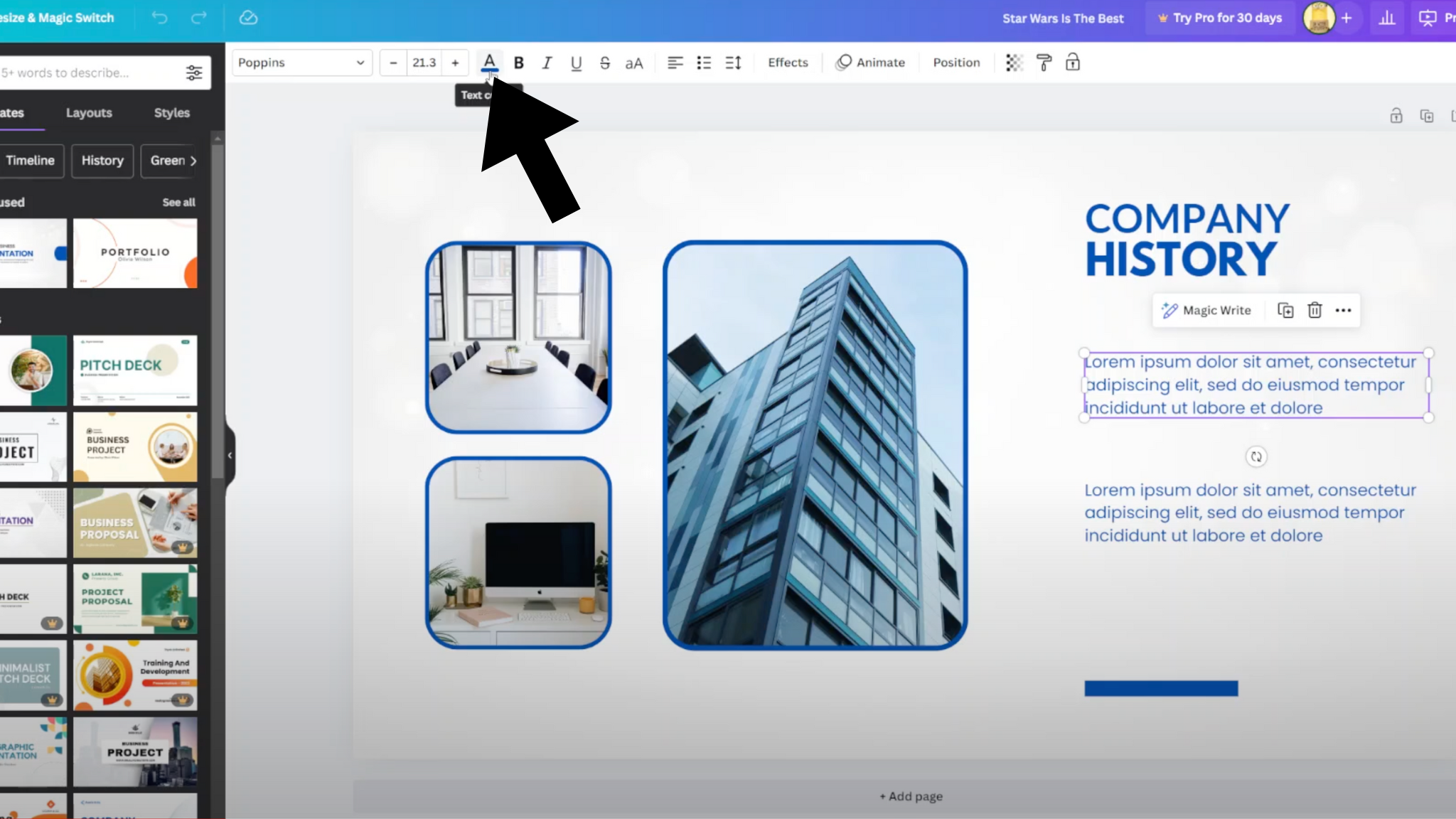Change text case with aA icon

(x=634, y=63)
